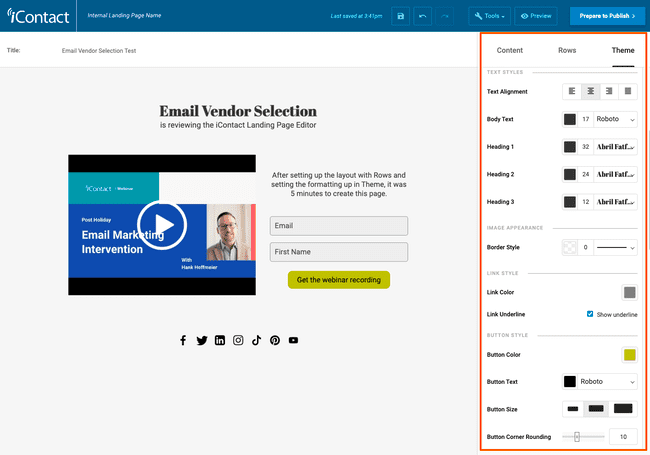Screen dimensions: 650x455
Task: Click the TikTok social icon
Action: [x=256, y=340]
